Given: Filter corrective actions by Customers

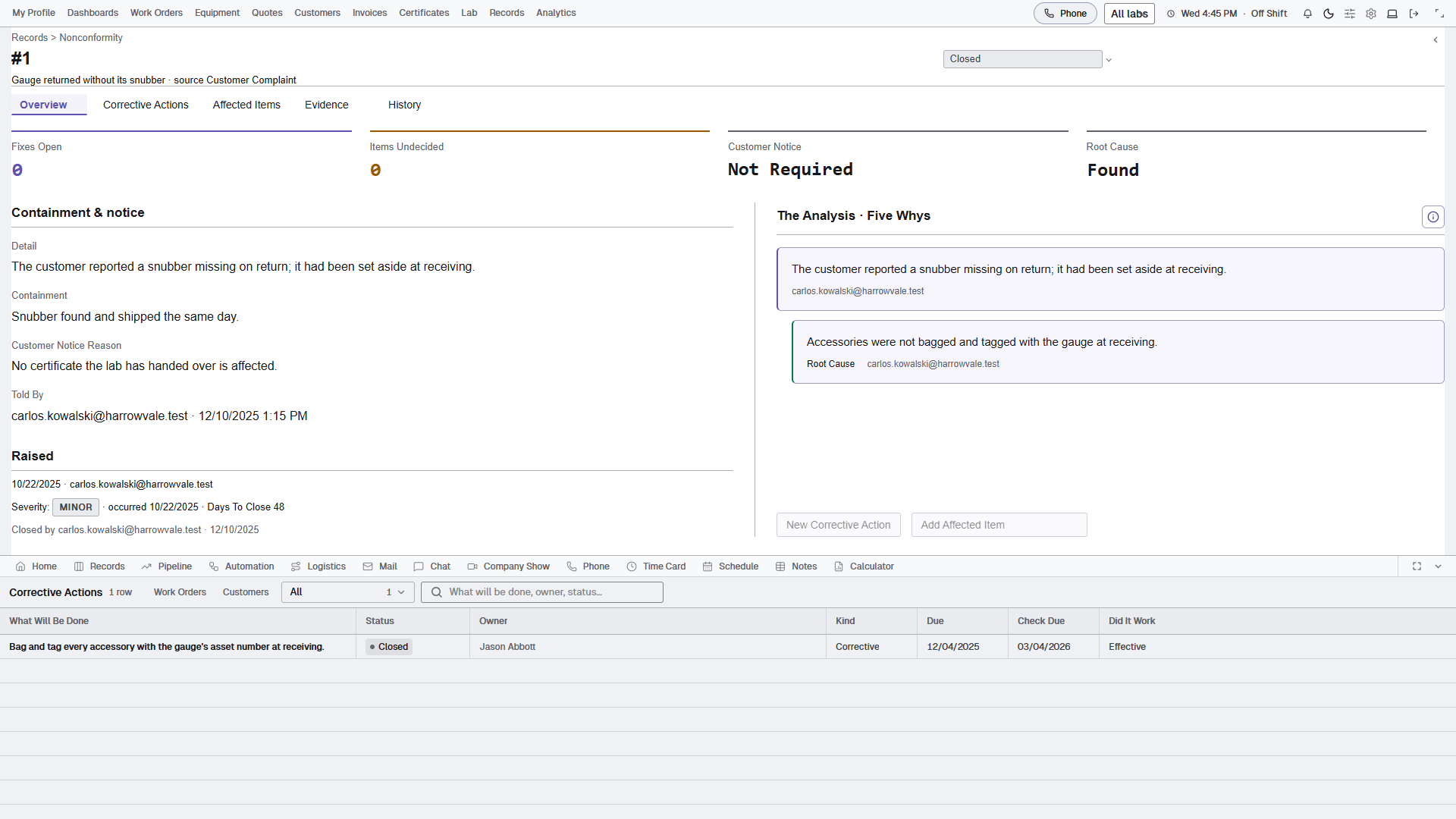Looking at the screenshot, I should [246, 592].
